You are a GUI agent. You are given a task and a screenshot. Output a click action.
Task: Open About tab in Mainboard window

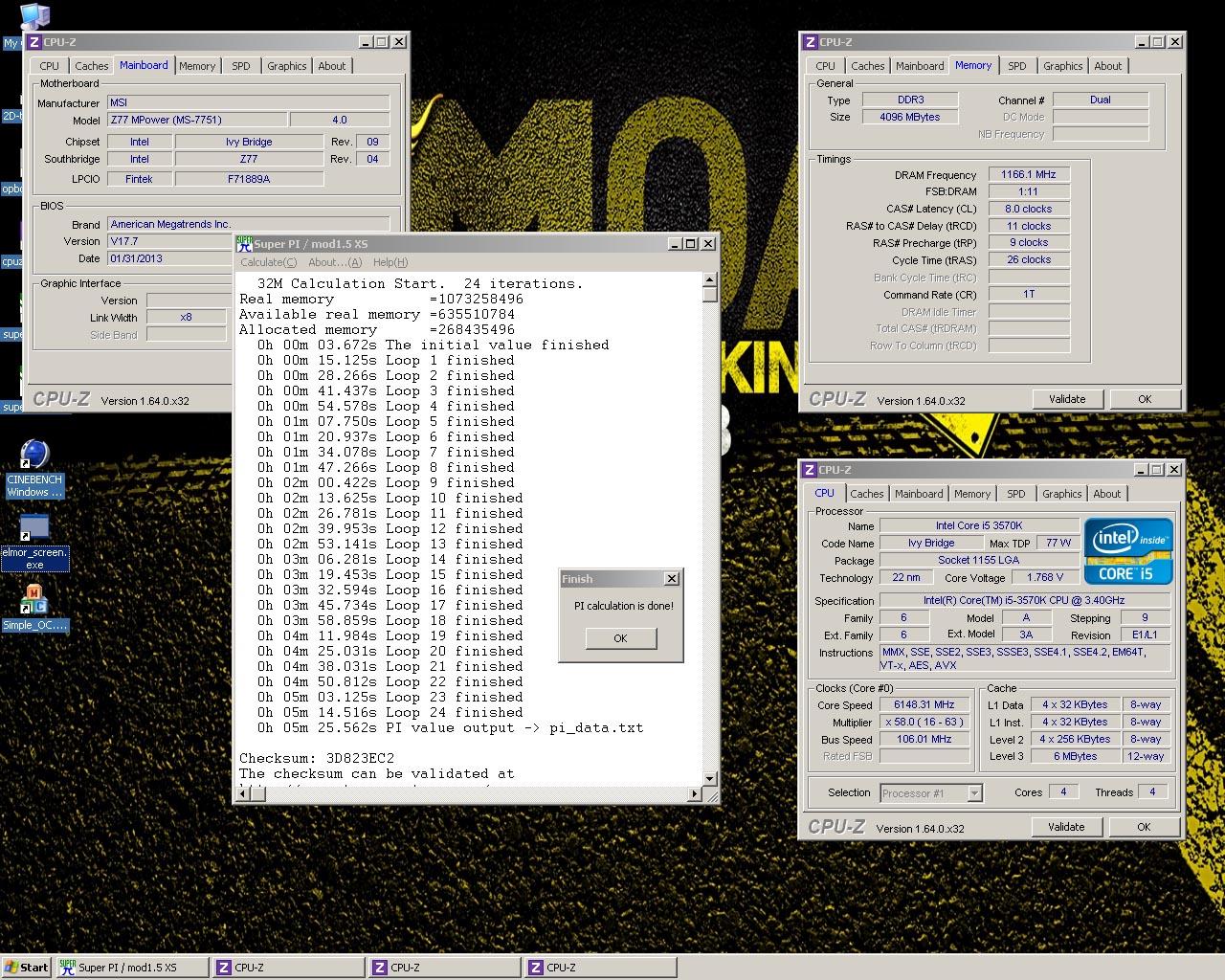pos(332,66)
